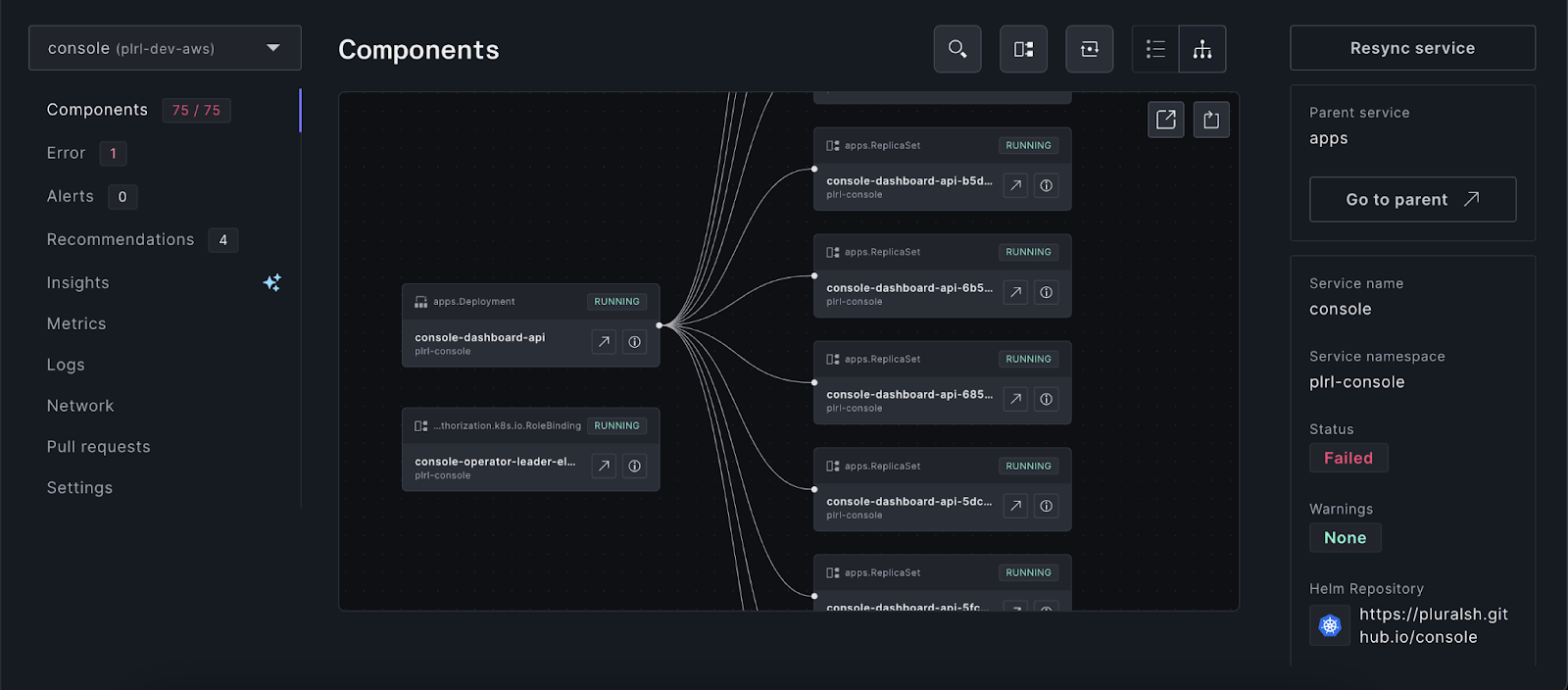Open the Components search icon
Viewport: 1568px width, 690px height.
tap(957, 49)
